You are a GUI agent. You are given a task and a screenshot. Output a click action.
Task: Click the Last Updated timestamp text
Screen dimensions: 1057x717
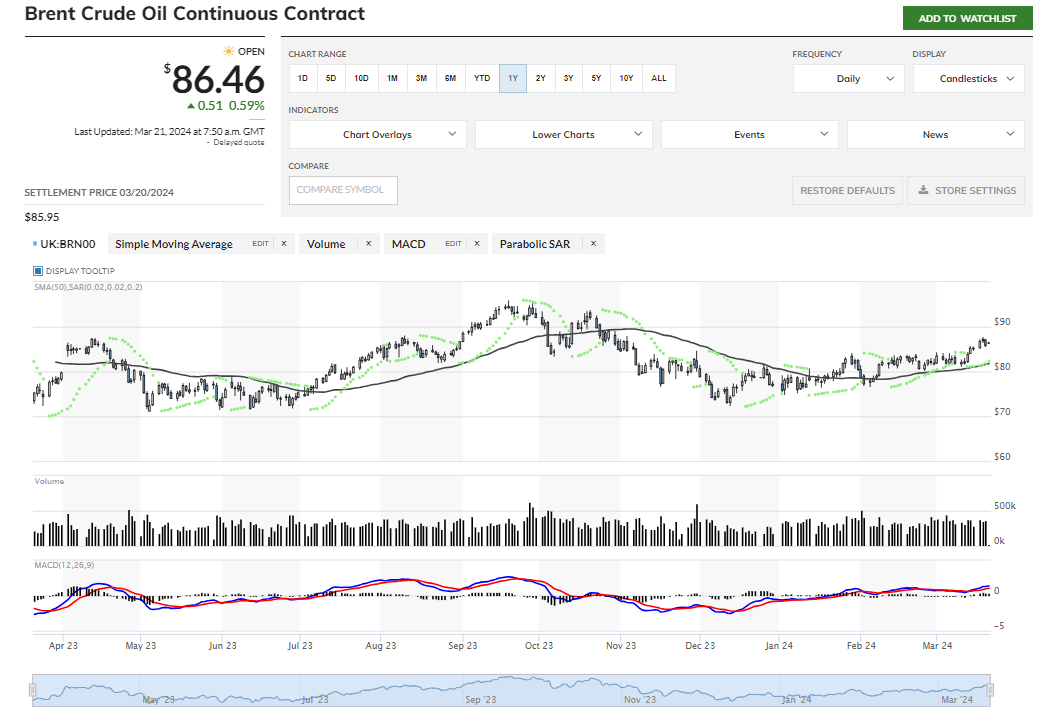click(x=169, y=131)
